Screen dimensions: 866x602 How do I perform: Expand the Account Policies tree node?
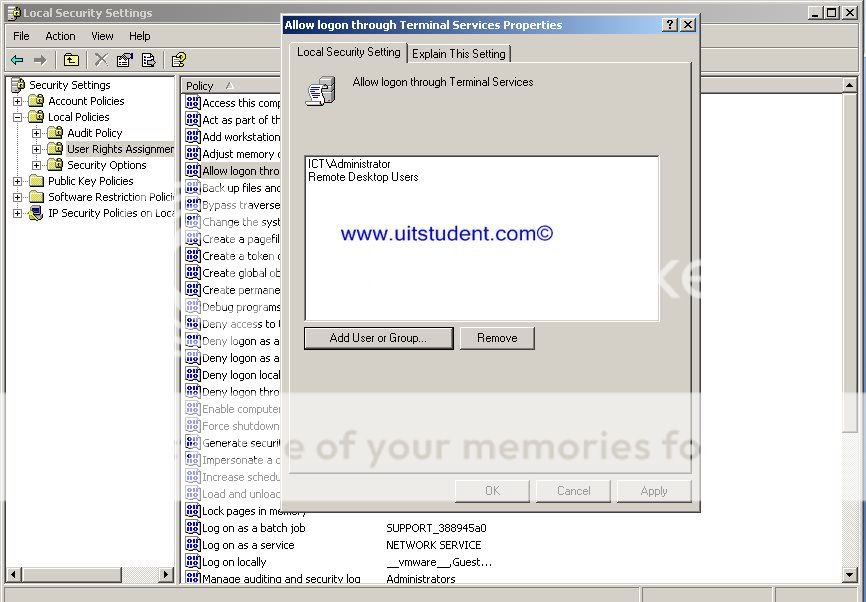[x=17, y=101]
